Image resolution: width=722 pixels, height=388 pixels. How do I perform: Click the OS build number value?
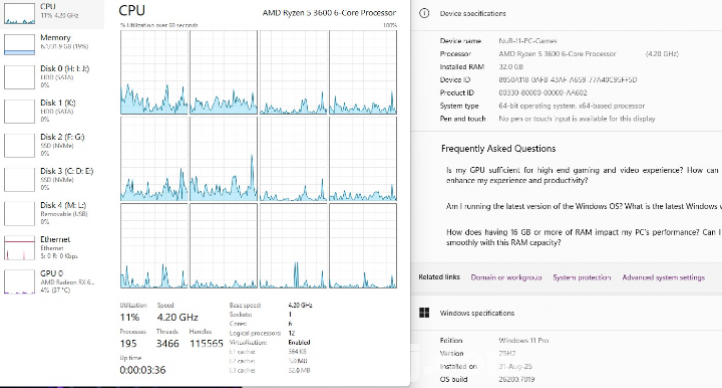point(517,380)
